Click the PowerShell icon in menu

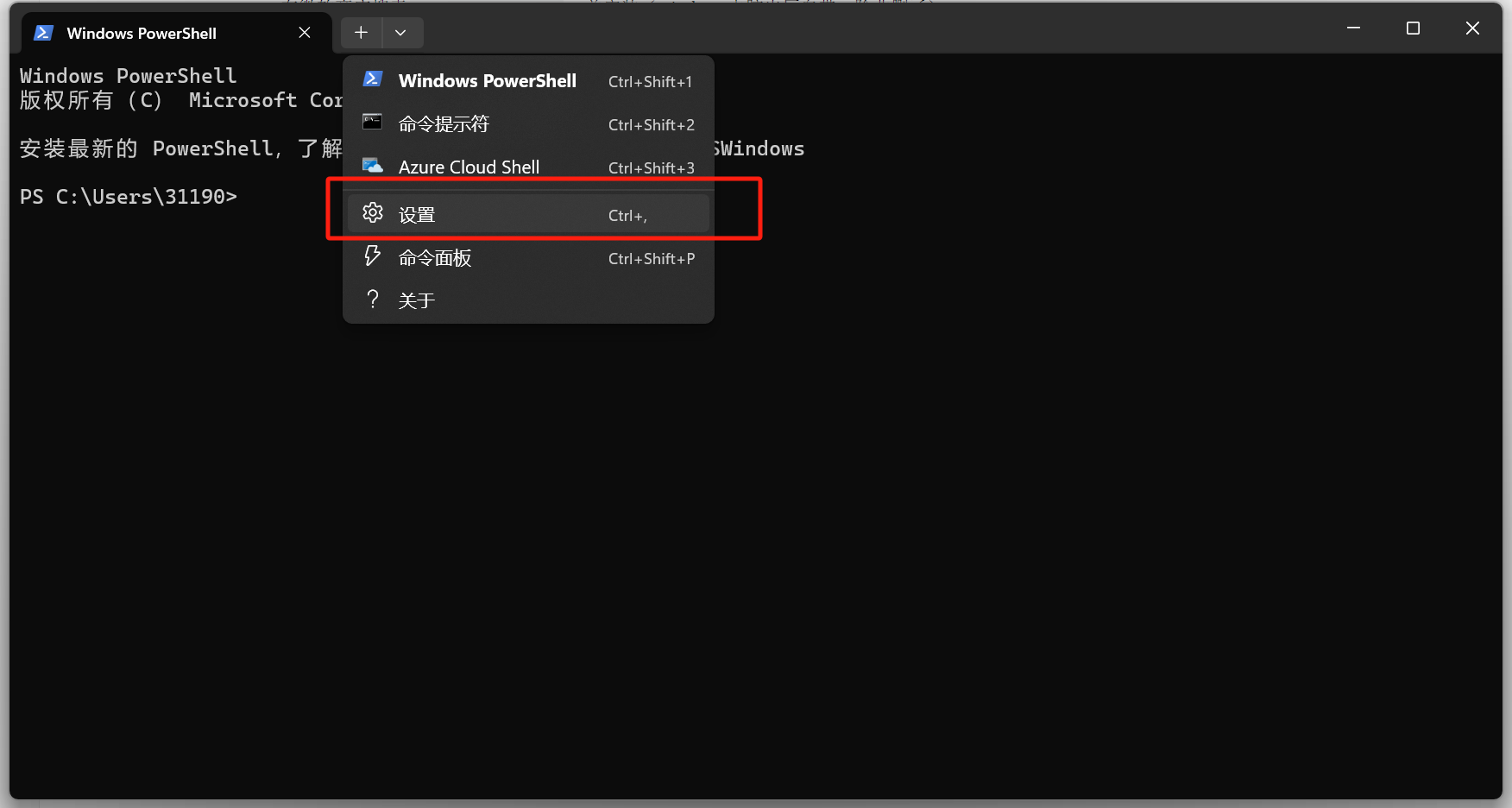click(x=372, y=79)
